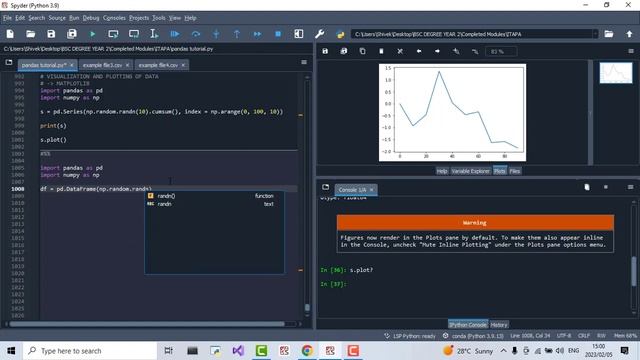
Task: Open the PYTHONPATH manager
Action: 340,34
